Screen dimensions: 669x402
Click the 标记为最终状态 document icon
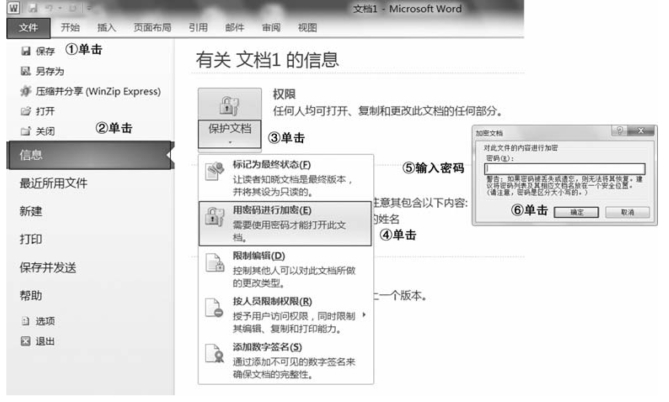click(x=214, y=171)
